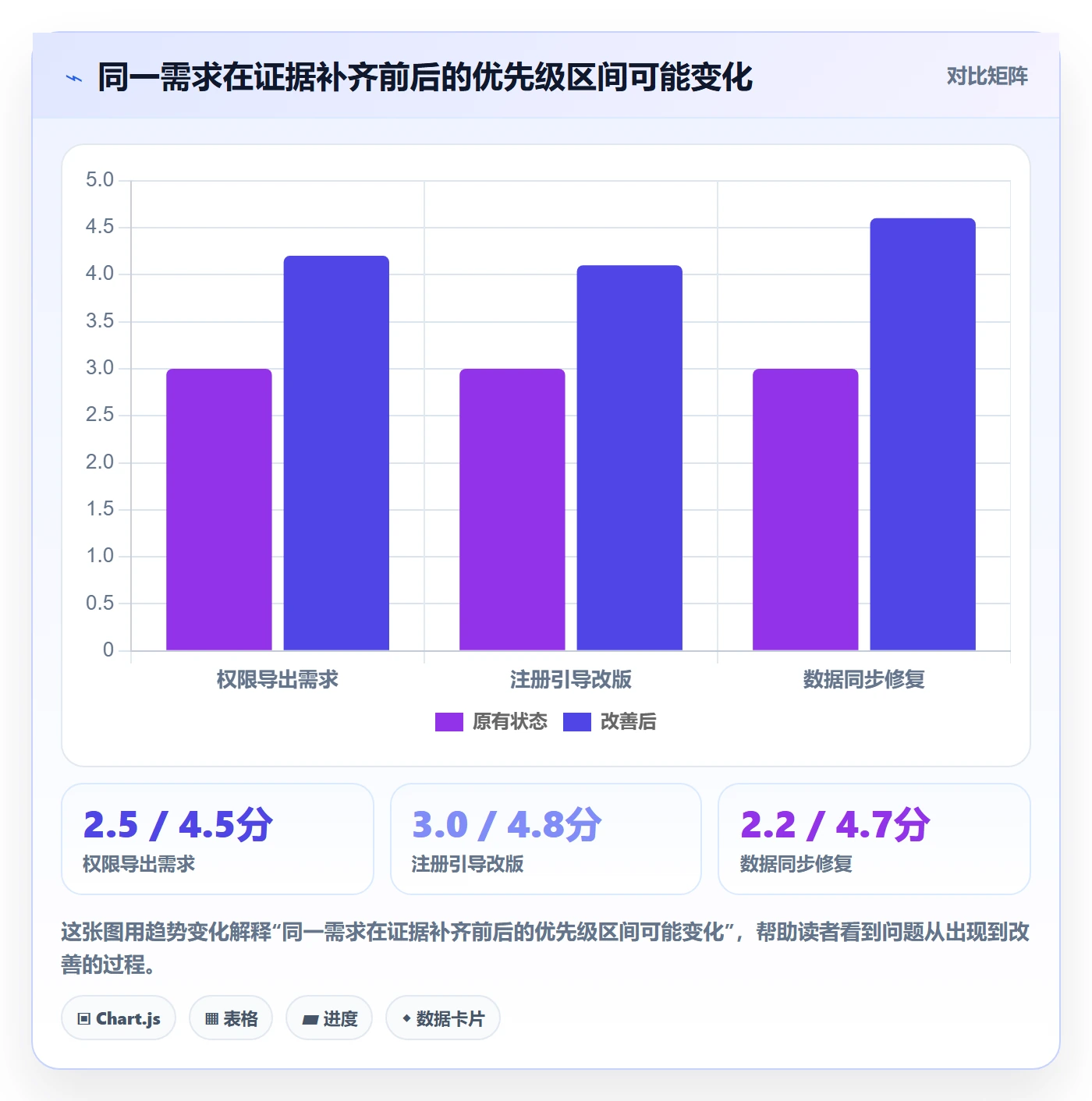Screen dimensions: 1092x1101
Task: Click the 改善后 legend label
Action: (x=628, y=722)
